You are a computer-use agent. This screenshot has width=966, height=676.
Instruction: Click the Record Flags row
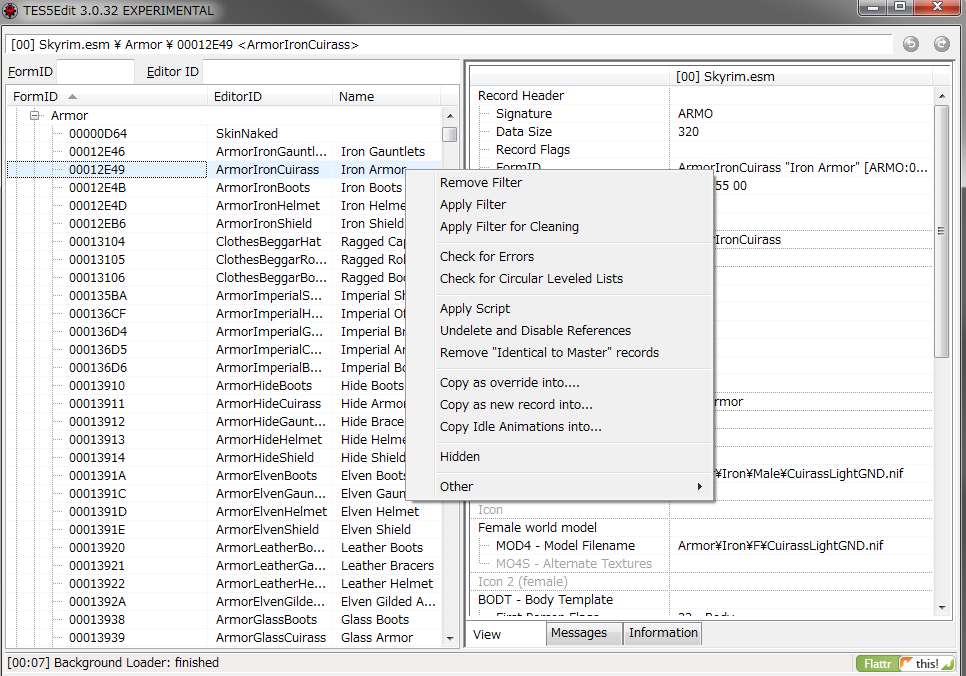click(x=702, y=150)
